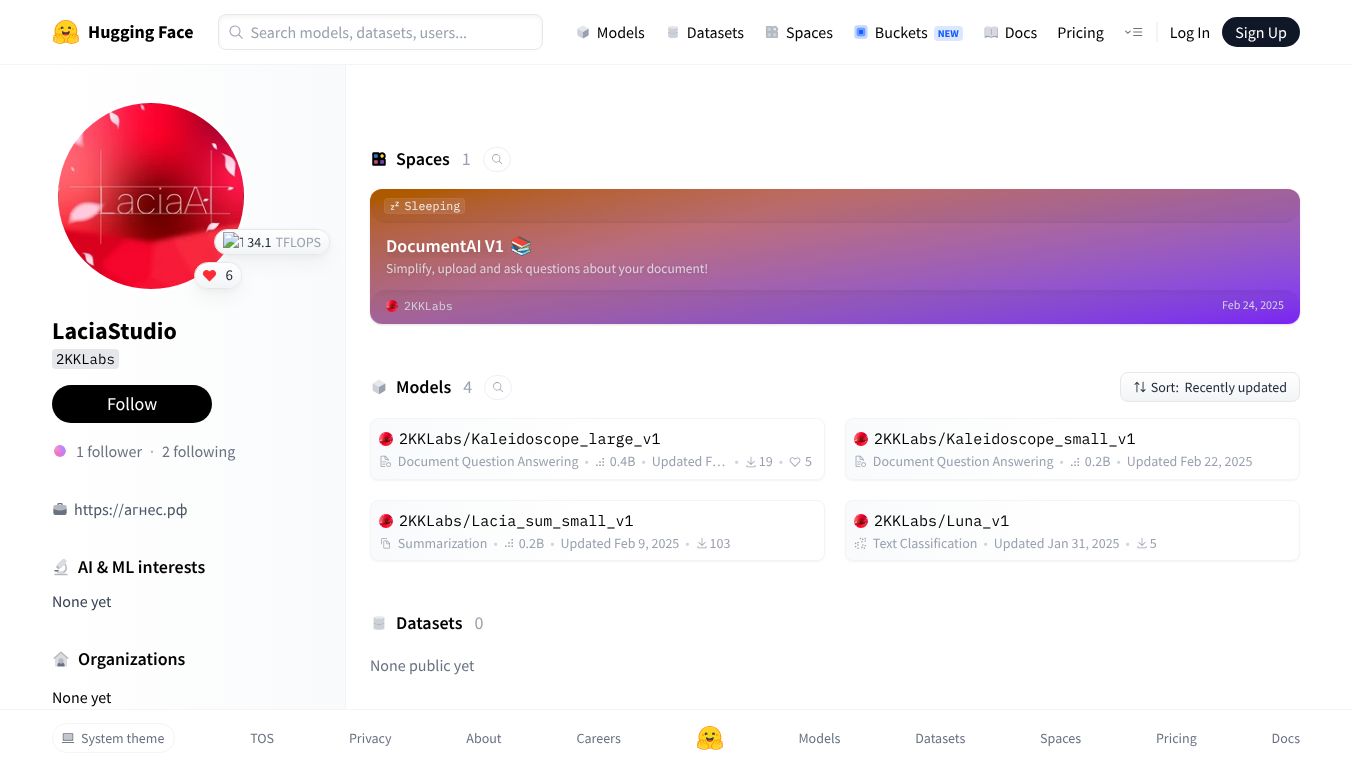Open the Datasets footer link
The height and width of the screenshot is (760, 1352).
[940, 738]
